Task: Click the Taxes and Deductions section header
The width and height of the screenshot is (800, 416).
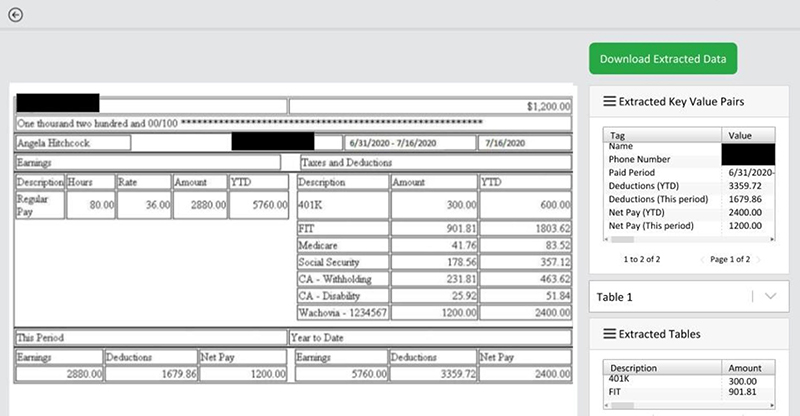Action: pyautogui.click(x=436, y=162)
